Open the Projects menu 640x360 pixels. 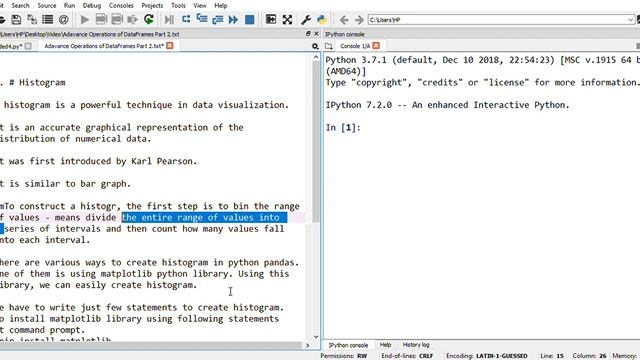(152, 5)
